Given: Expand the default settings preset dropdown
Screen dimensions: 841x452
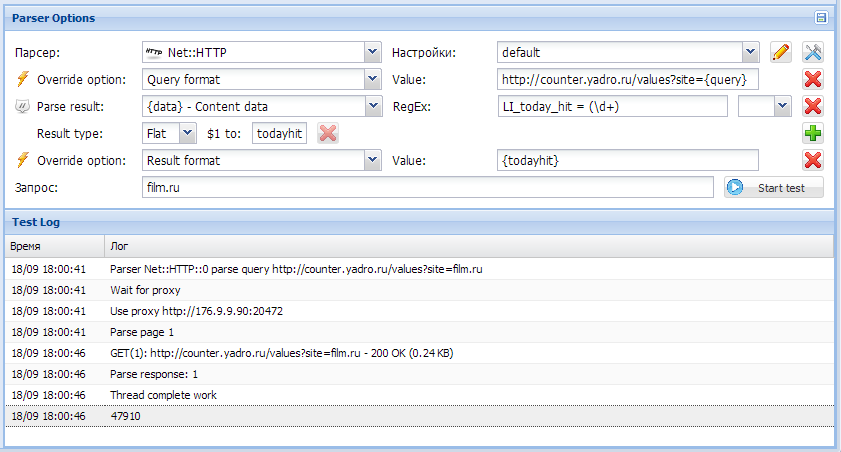Looking at the screenshot, I should pyautogui.click(x=750, y=53).
